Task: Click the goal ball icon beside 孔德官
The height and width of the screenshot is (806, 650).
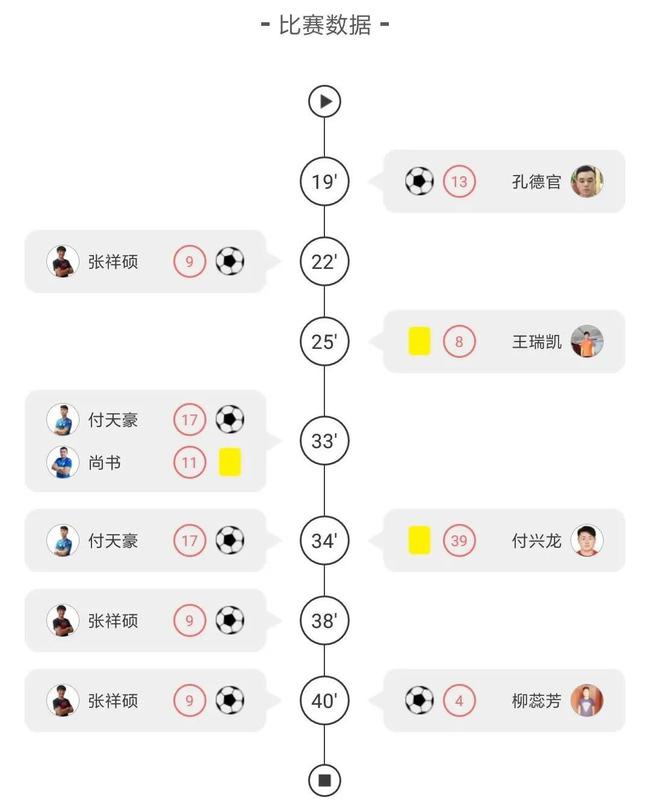Action: click(x=419, y=182)
